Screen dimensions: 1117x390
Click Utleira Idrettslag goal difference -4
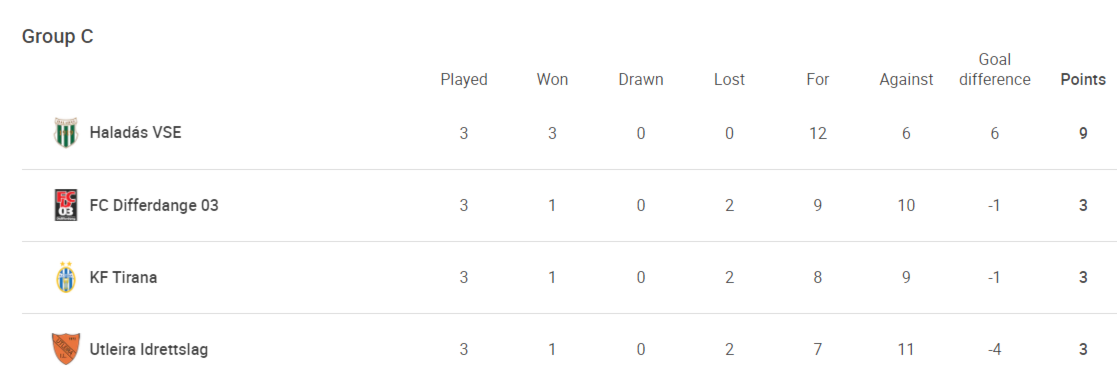tap(994, 349)
